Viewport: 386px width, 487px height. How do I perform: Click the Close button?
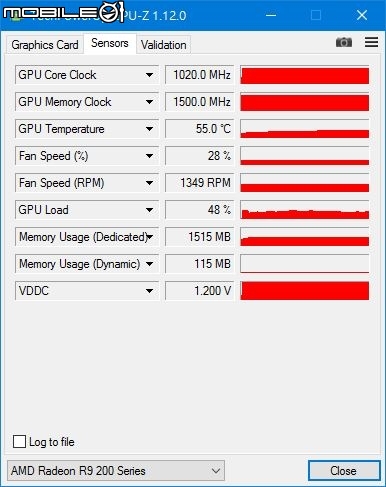(344, 471)
